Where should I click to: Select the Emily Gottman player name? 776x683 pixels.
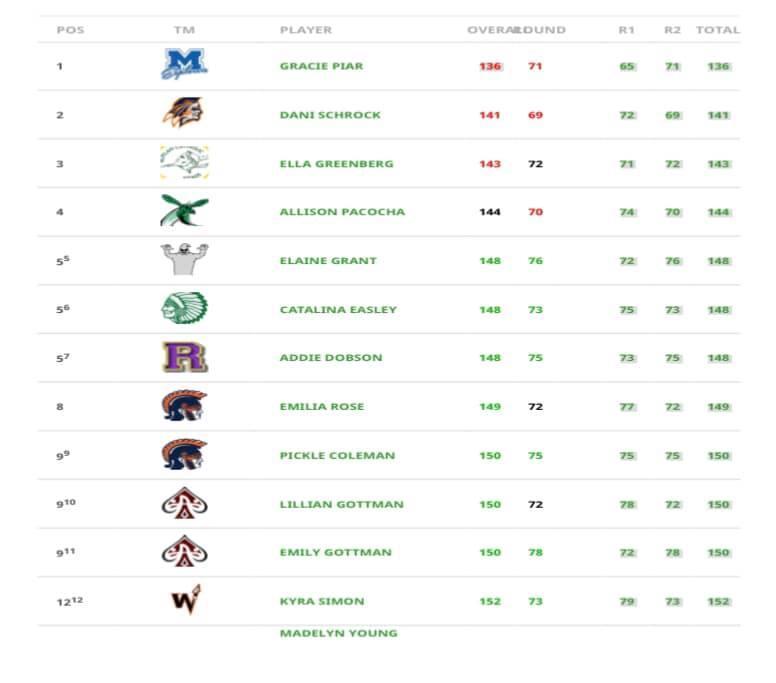pos(335,552)
